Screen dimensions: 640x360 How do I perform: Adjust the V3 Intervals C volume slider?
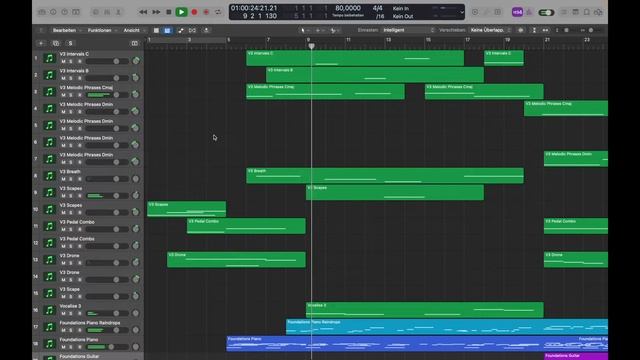click(x=107, y=61)
